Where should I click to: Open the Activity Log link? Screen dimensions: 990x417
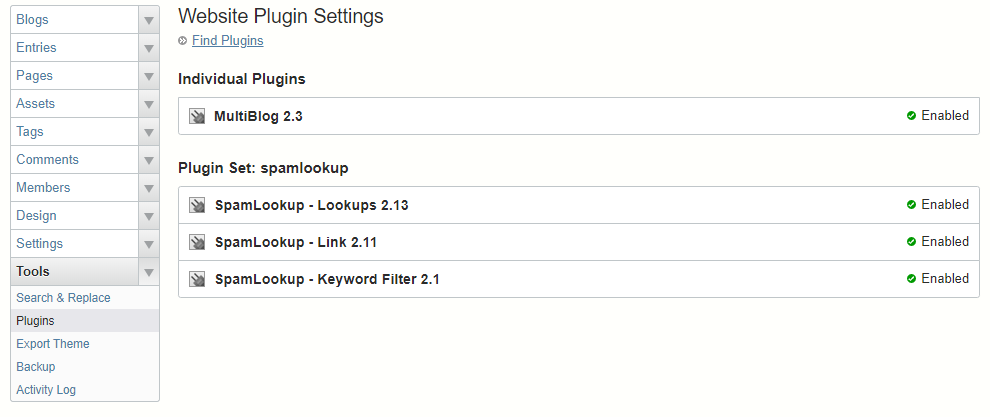point(46,390)
